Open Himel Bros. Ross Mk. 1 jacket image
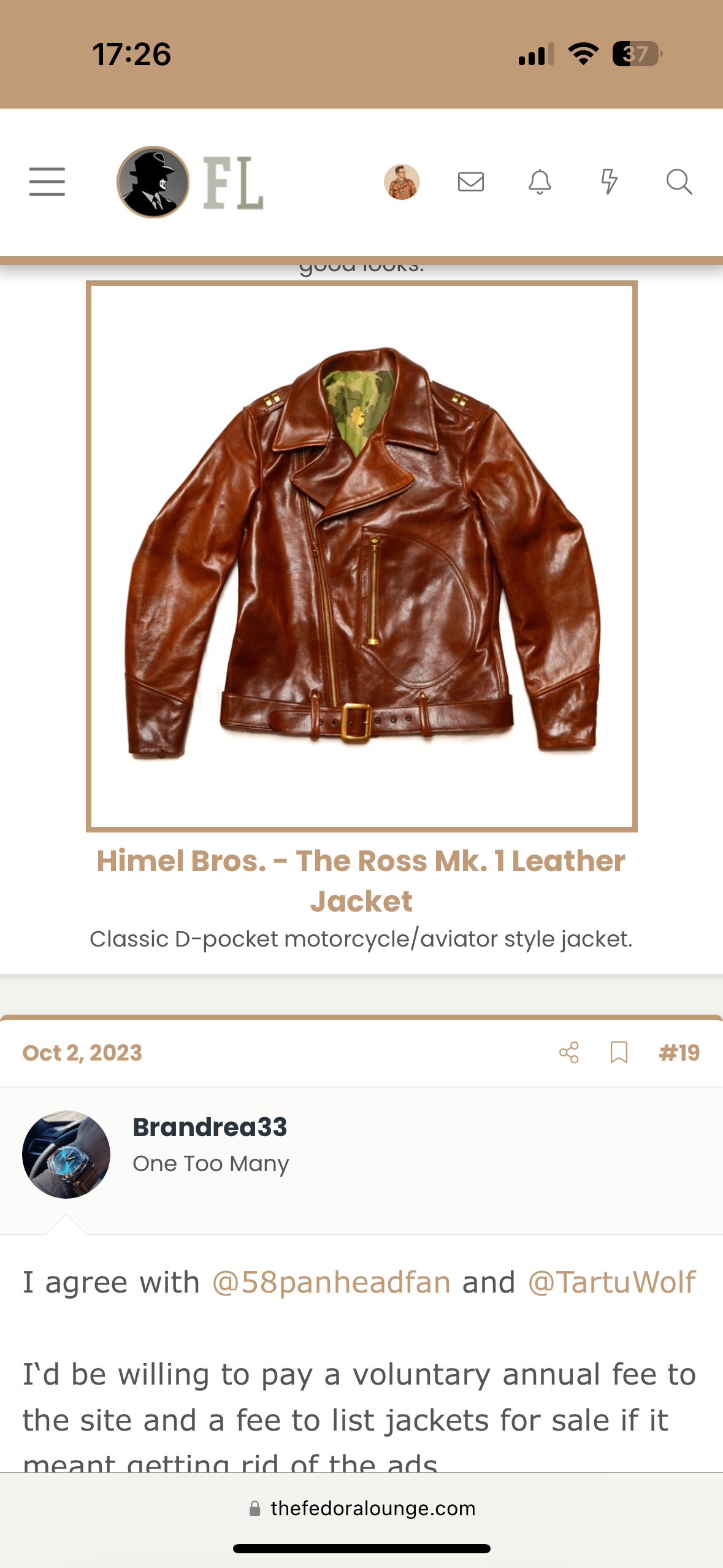Viewport: 723px width, 1568px height. pyautogui.click(x=362, y=556)
